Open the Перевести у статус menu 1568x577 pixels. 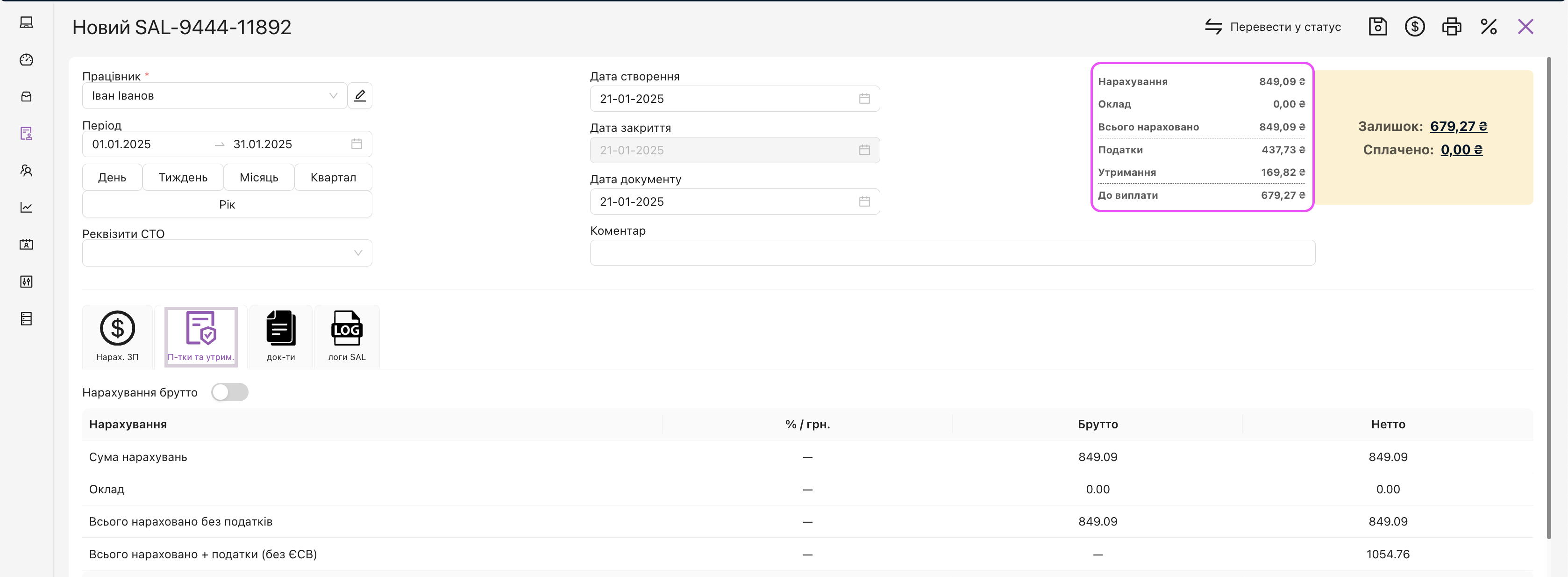tap(1273, 27)
